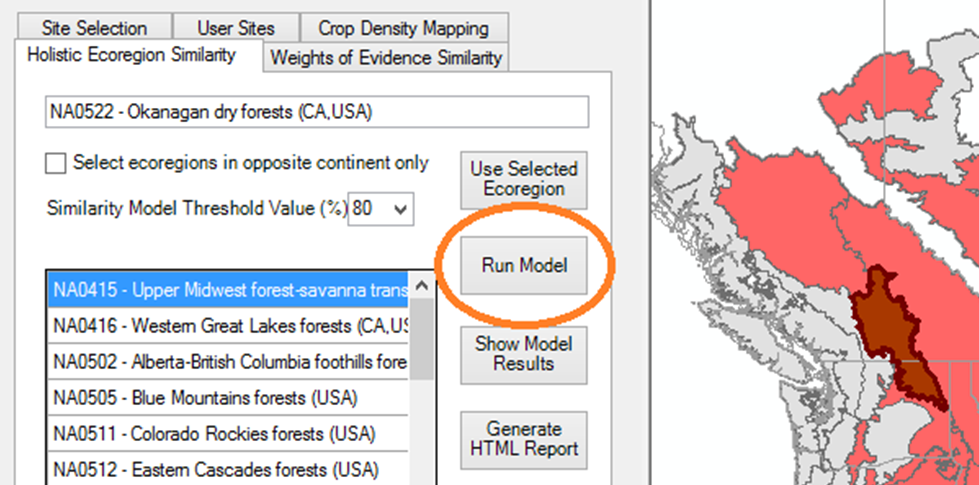Click the Generate HTML Report button
The height and width of the screenshot is (485, 979).
coord(524,439)
